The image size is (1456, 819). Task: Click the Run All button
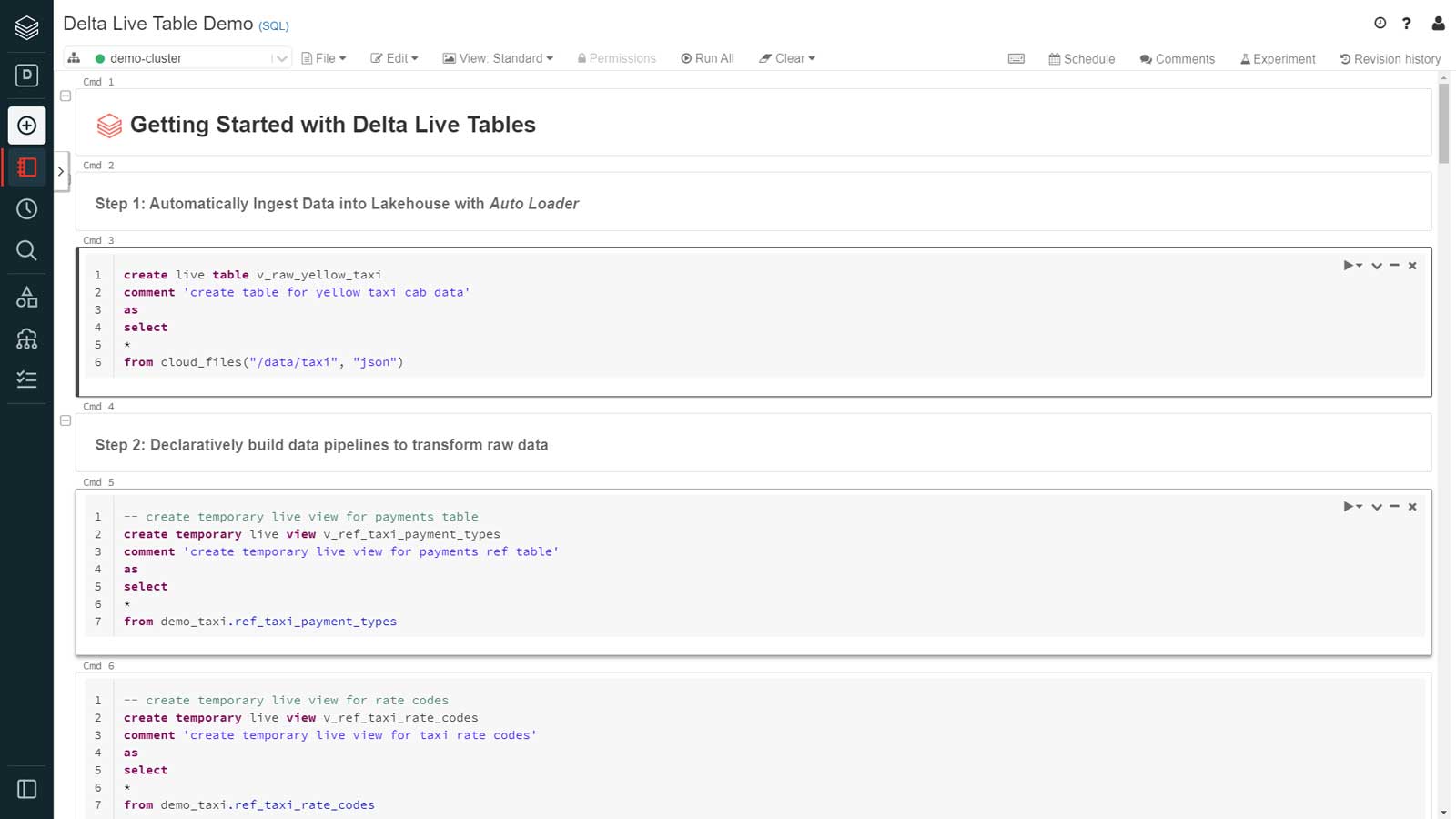click(707, 58)
